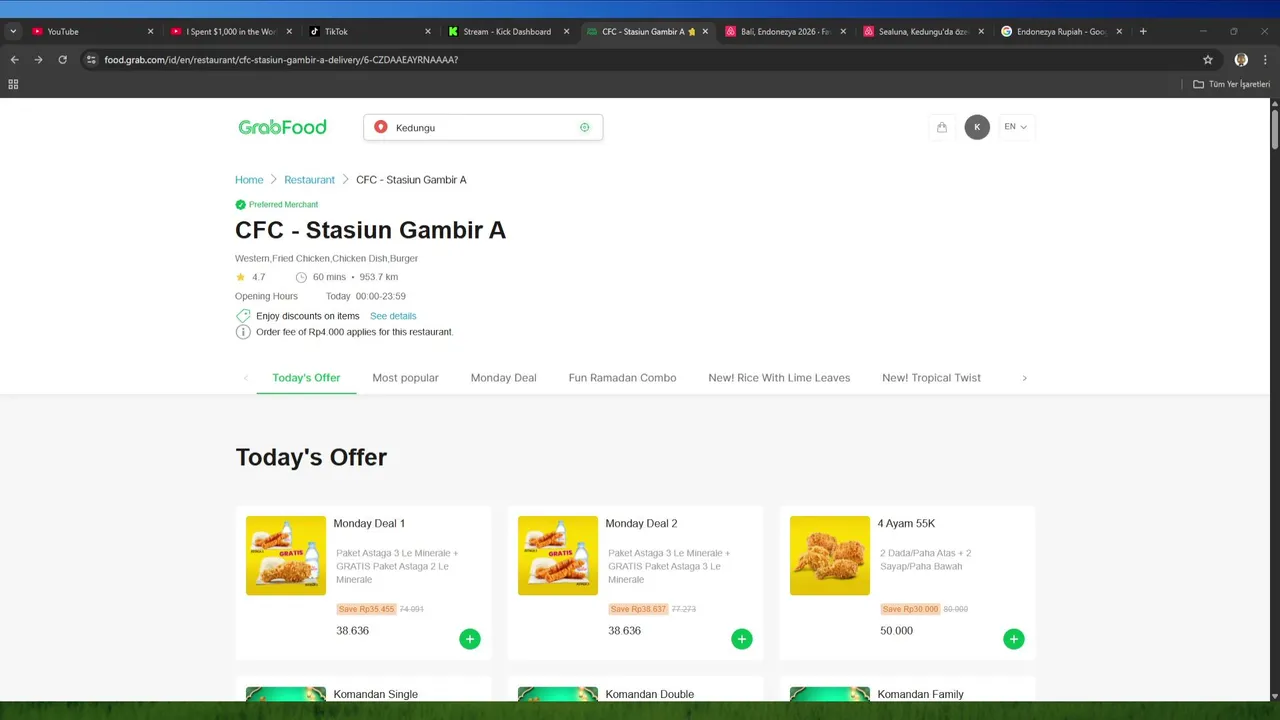1280x720 pixels.
Task: Click the 4.7 star rating
Action: pos(251,277)
